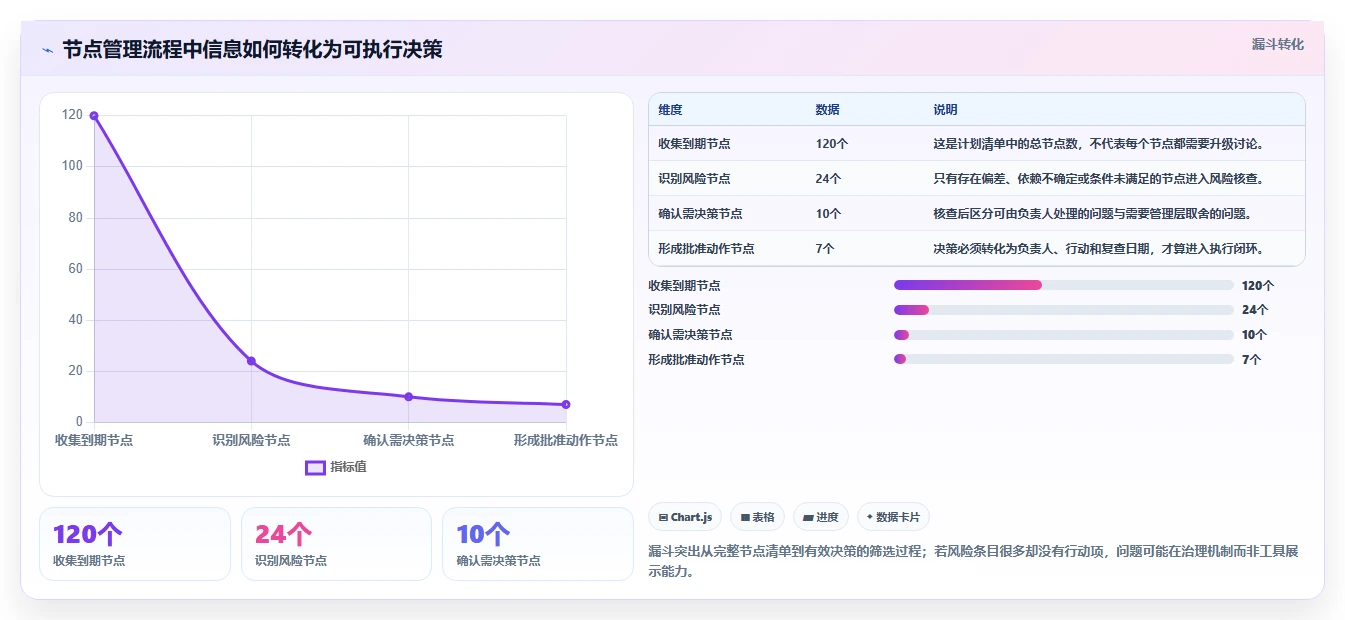Click the chart data point above 形成批准动作节点
Viewport: 1345px width, 620px height.
click(566, 404)
